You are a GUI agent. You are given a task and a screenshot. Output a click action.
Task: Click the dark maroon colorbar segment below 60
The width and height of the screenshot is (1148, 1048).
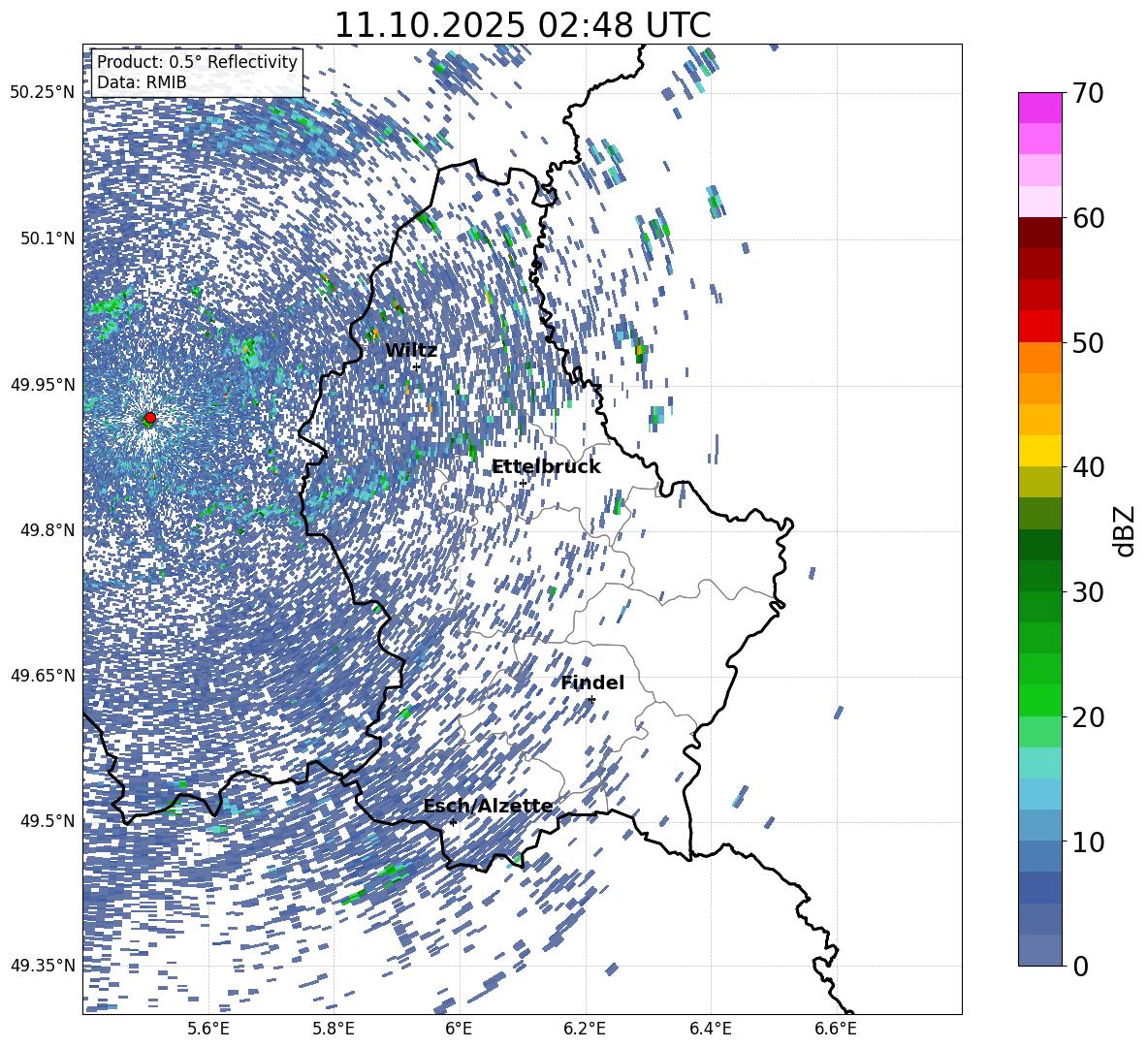(1039, 233)
